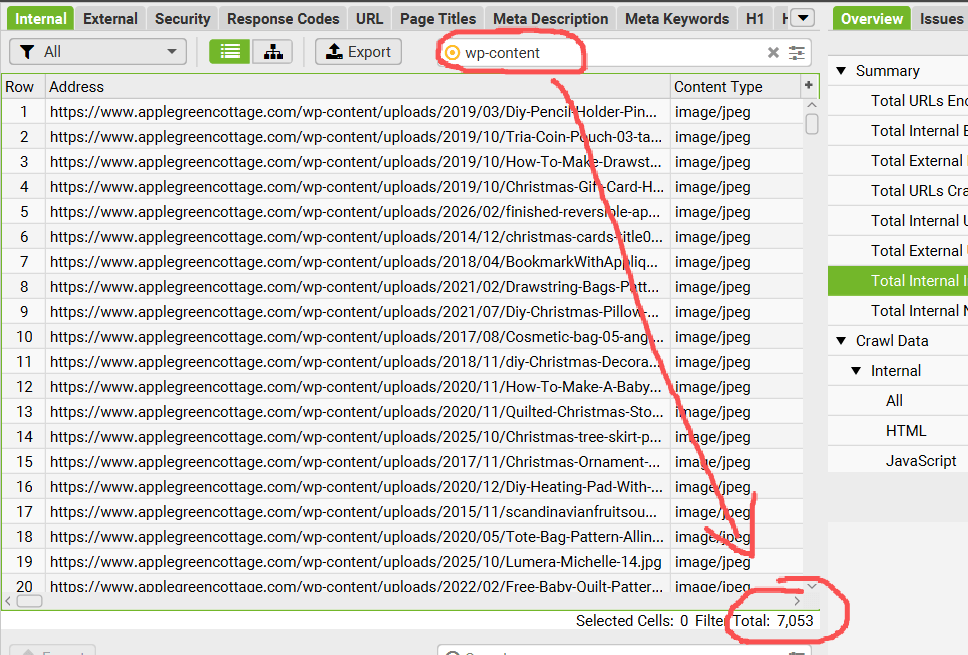Click the horizontal scrollbar right arrow

797,601
